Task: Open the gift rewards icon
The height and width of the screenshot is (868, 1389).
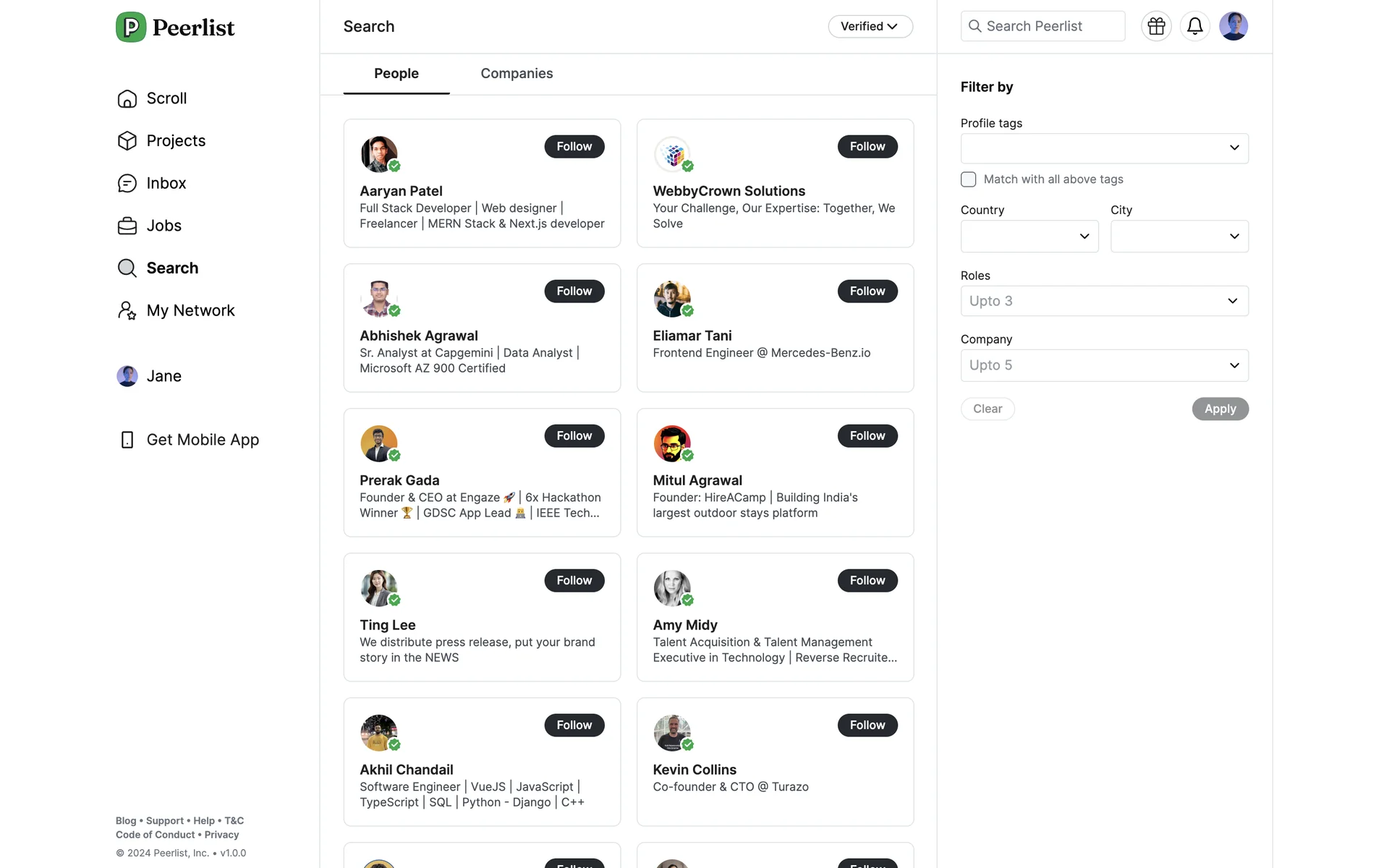Action: tap(1156, 27)
